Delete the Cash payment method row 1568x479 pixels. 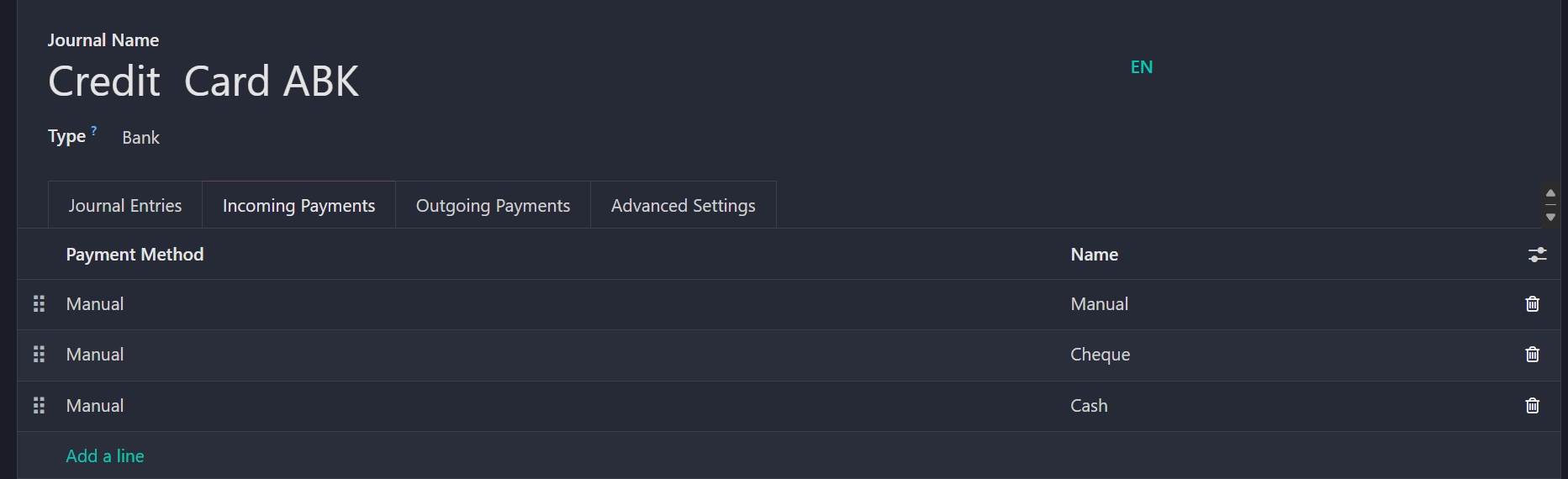1532,406
